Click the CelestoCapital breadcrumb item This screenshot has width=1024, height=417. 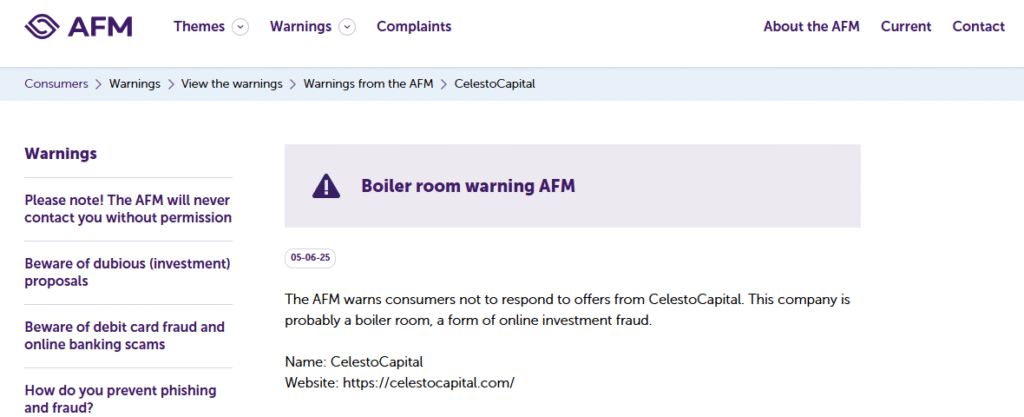click(x=495, y=84)
